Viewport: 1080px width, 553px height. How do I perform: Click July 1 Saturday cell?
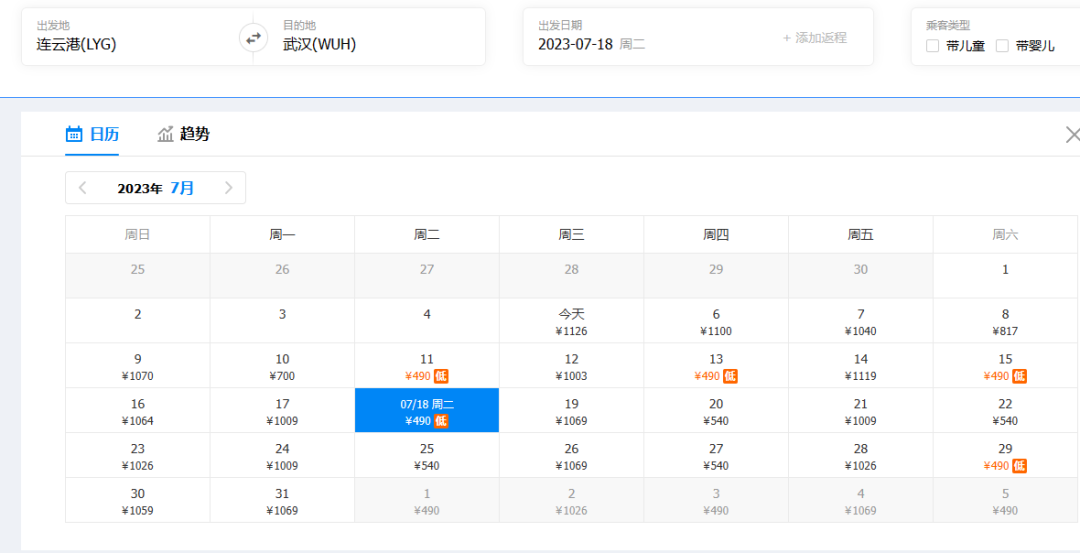(1006, 275)
